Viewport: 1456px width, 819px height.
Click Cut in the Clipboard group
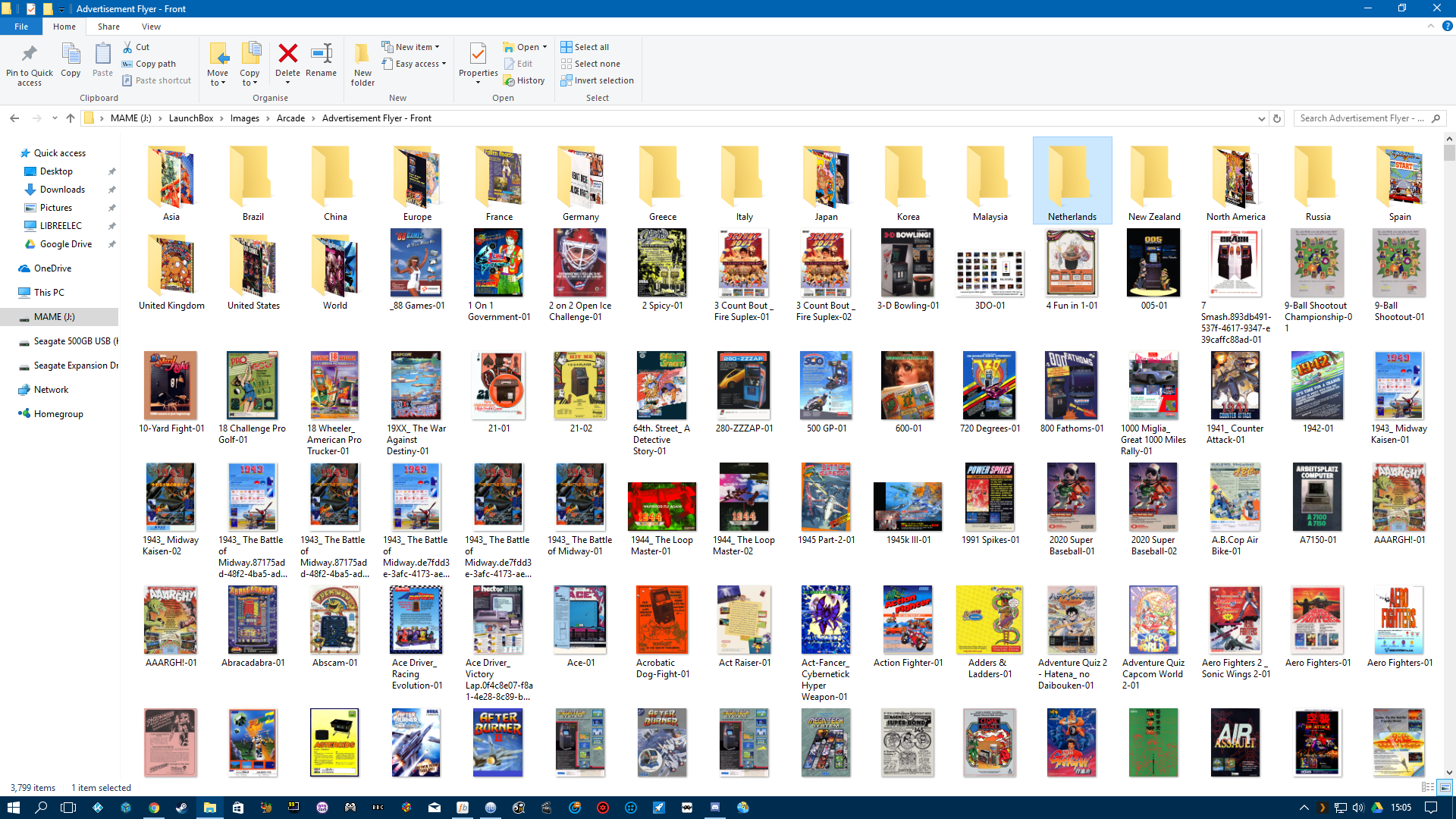[136, 47]
